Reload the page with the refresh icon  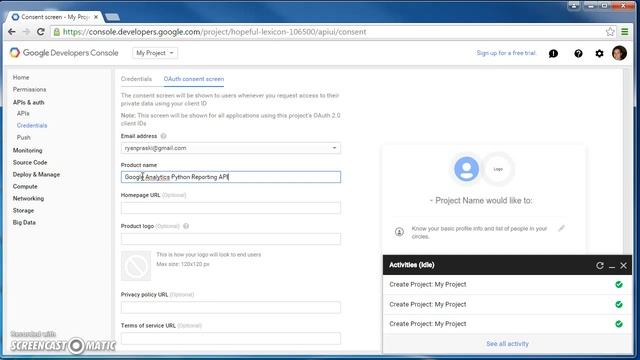40,32
